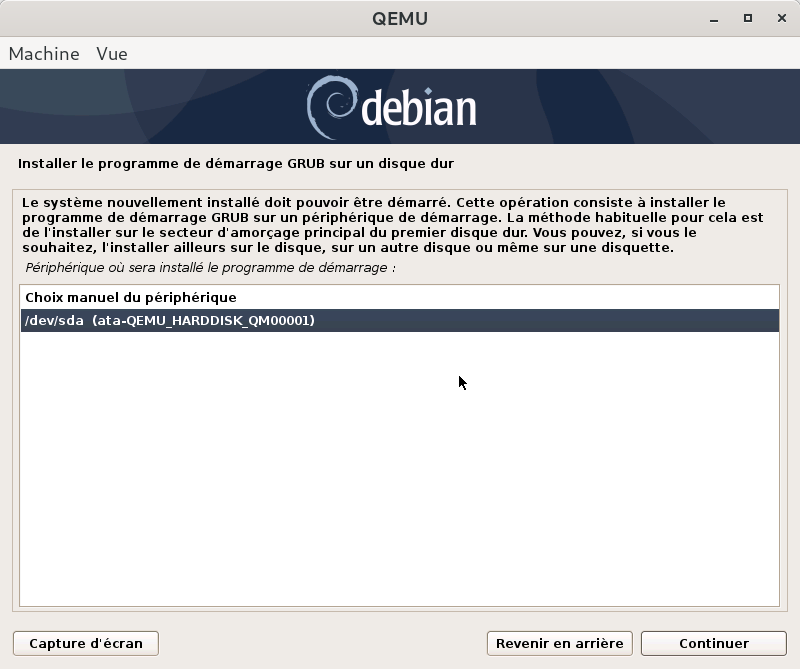Minimize the QEMU window
Image resolution: width=800 pixels, height=669 pixels.
tap(716, 18)
